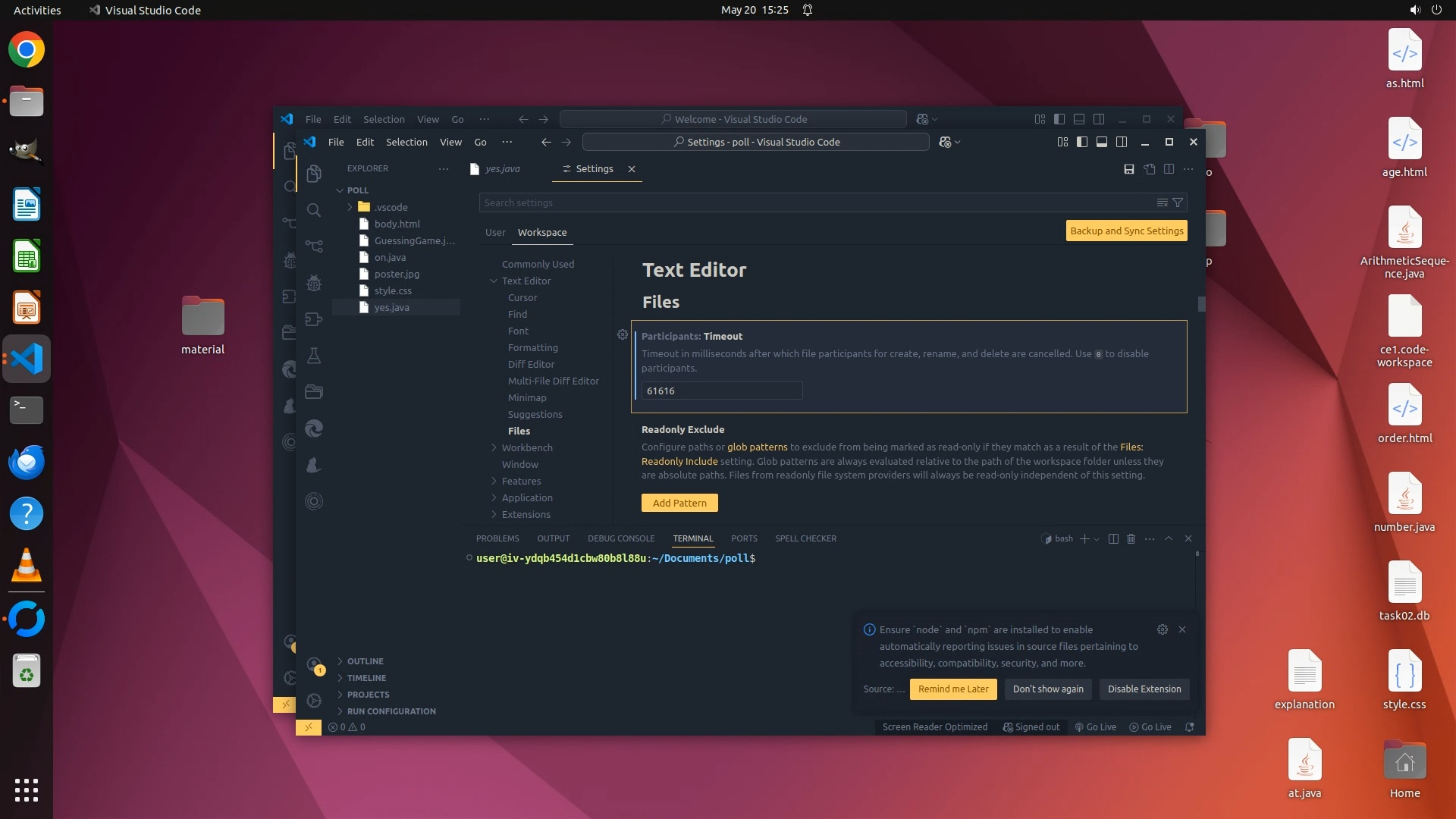Split the terminal using the split icon

[x=1113, y=538]
